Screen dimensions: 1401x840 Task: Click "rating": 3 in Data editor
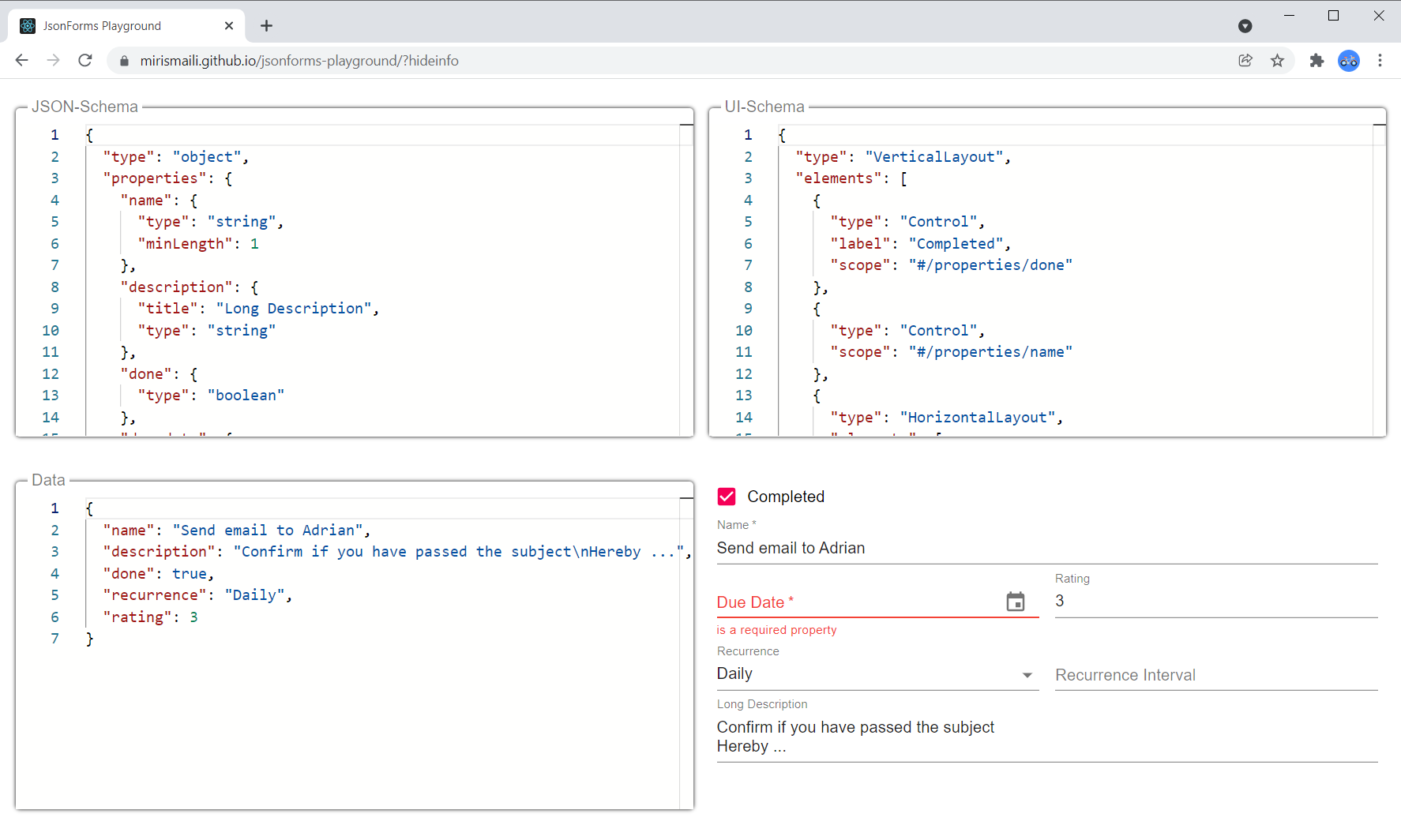pyautogui.click(x=150, y=617)
